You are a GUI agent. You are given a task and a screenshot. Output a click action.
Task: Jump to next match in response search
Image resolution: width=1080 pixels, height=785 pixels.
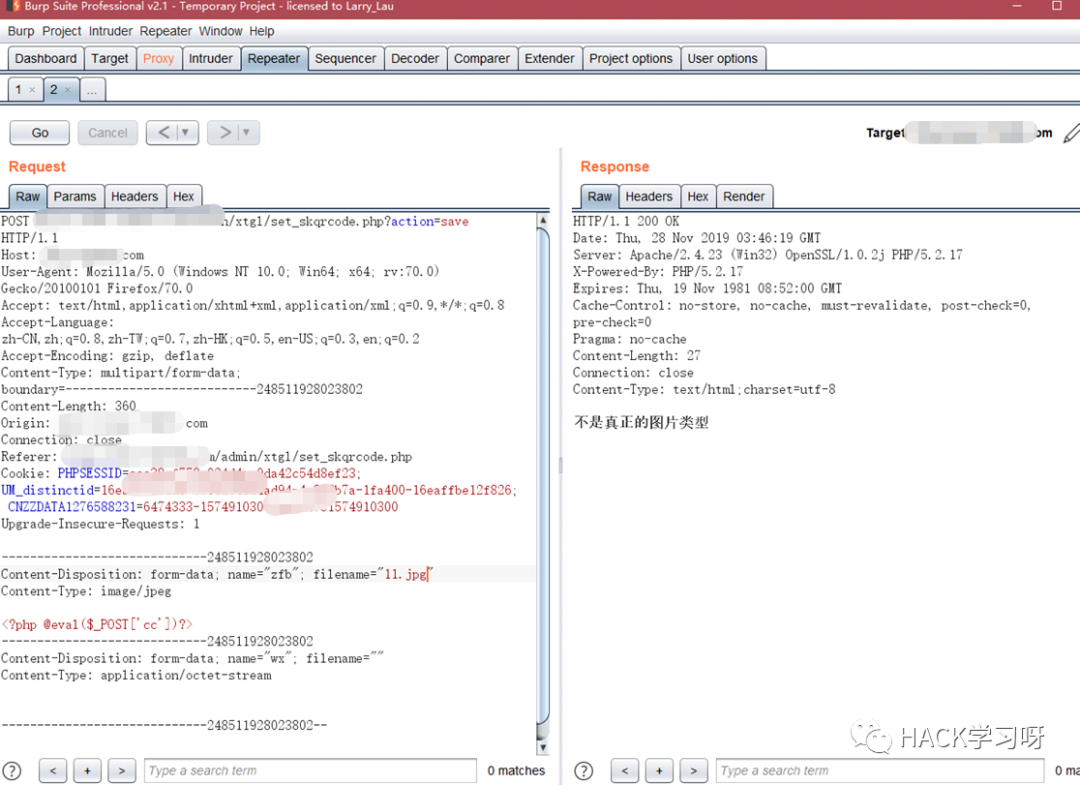(694, 771)
